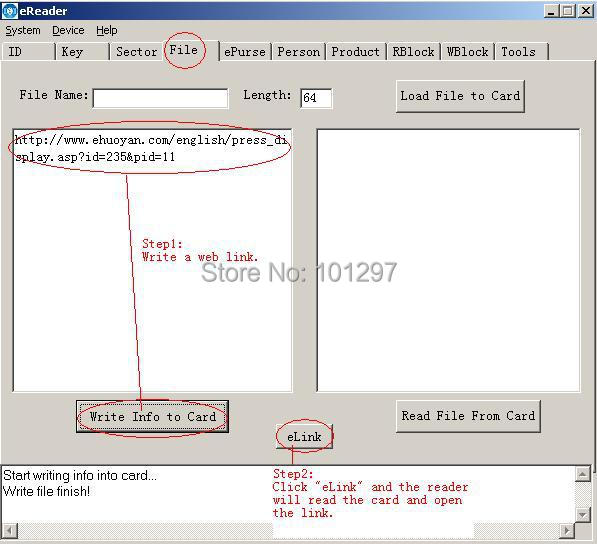Switch to the ID tab
The height and width of the screenshot is (544, 597).
point(28,52)
